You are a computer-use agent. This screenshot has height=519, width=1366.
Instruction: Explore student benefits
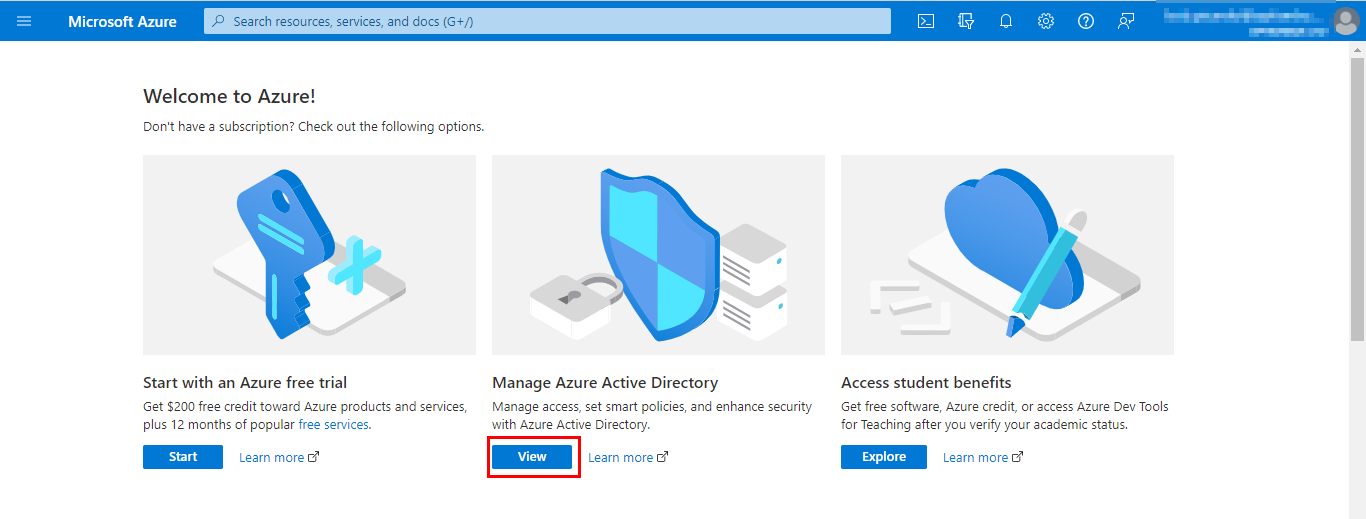884,457
